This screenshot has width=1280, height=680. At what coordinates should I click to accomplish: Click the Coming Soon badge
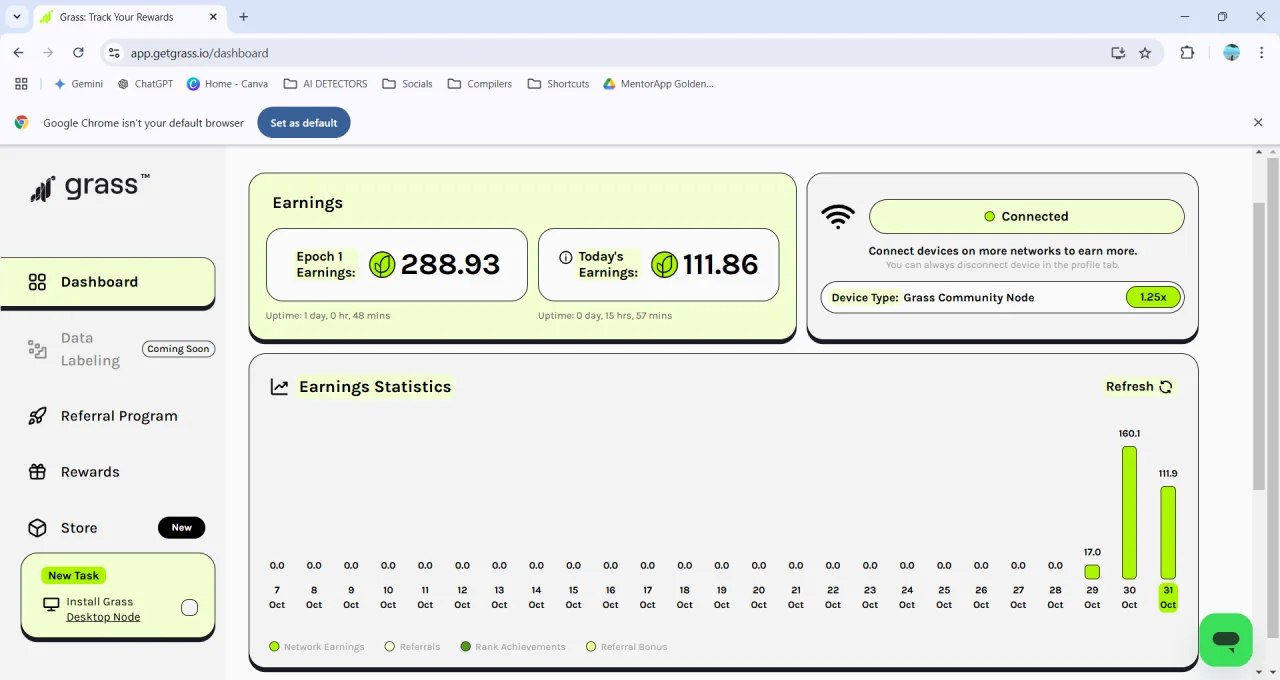178,349
